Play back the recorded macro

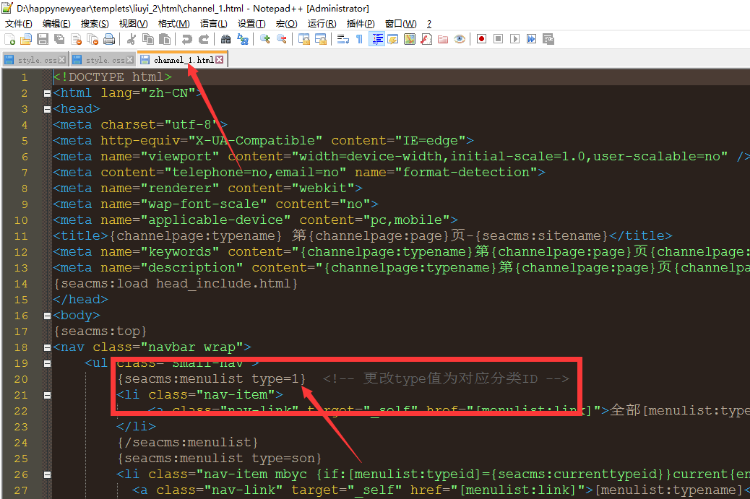click(515, 39)
